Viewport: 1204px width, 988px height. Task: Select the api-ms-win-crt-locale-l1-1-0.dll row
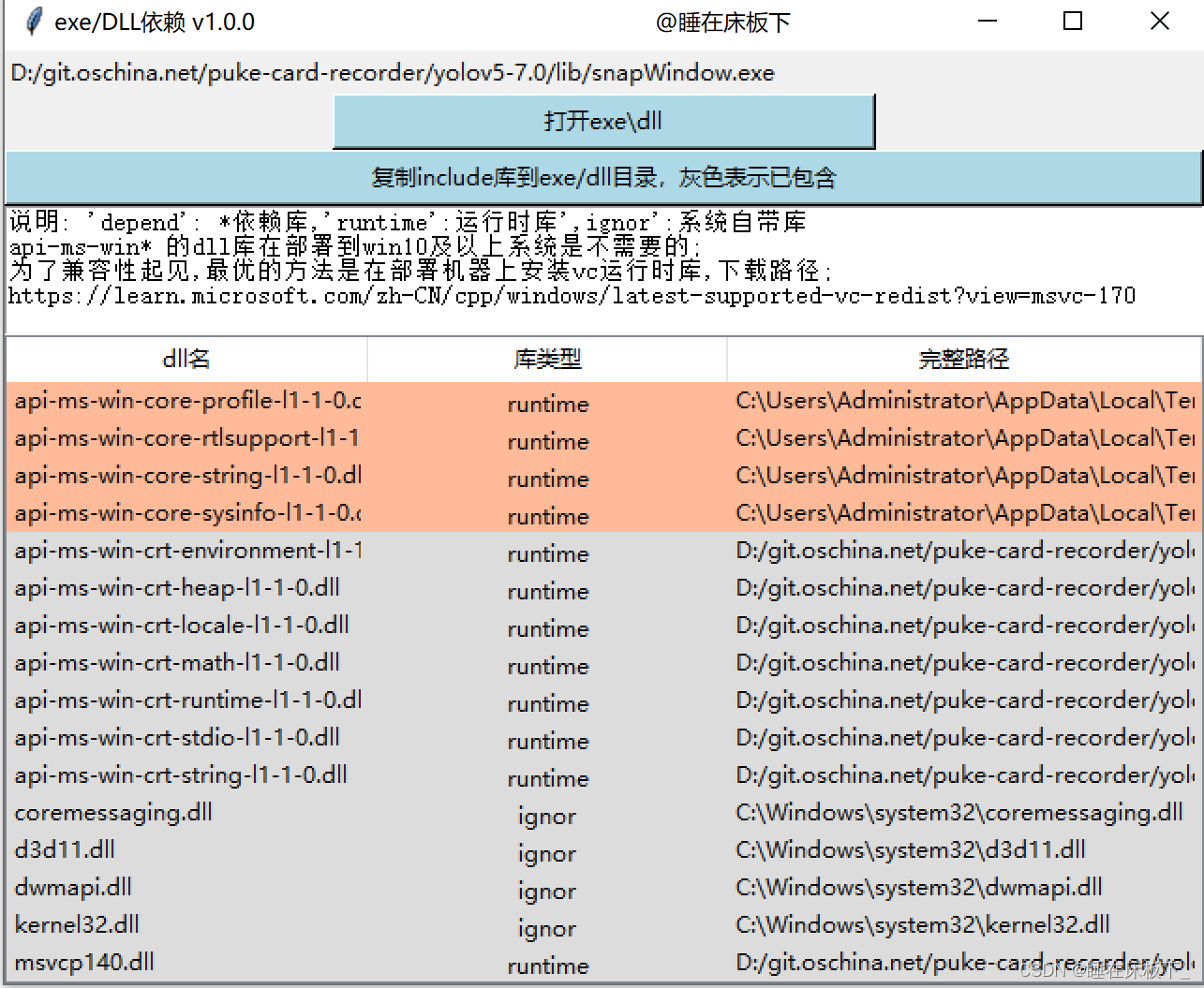click(603, 626)
